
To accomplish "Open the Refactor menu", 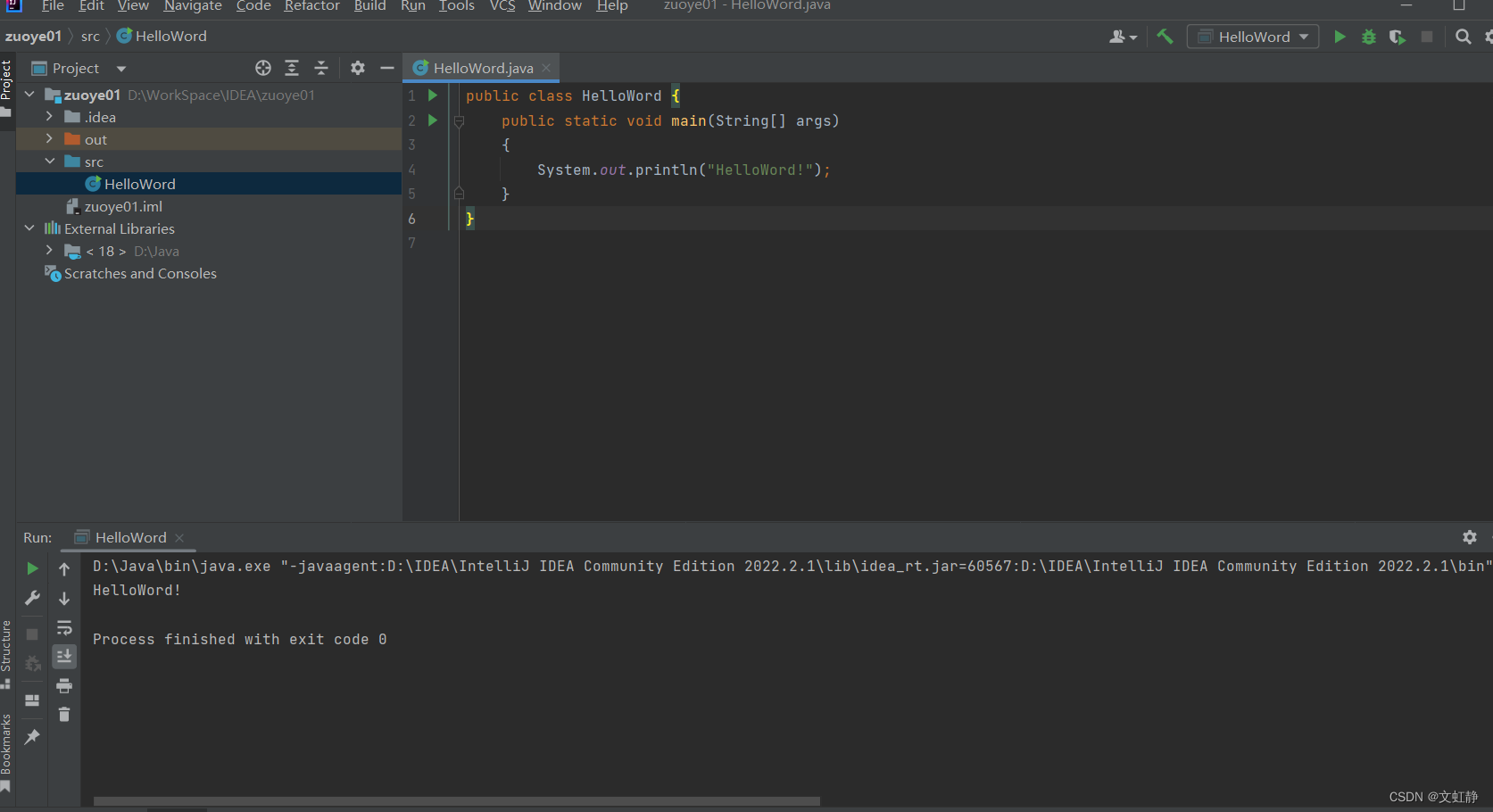I will coord(311,7).
